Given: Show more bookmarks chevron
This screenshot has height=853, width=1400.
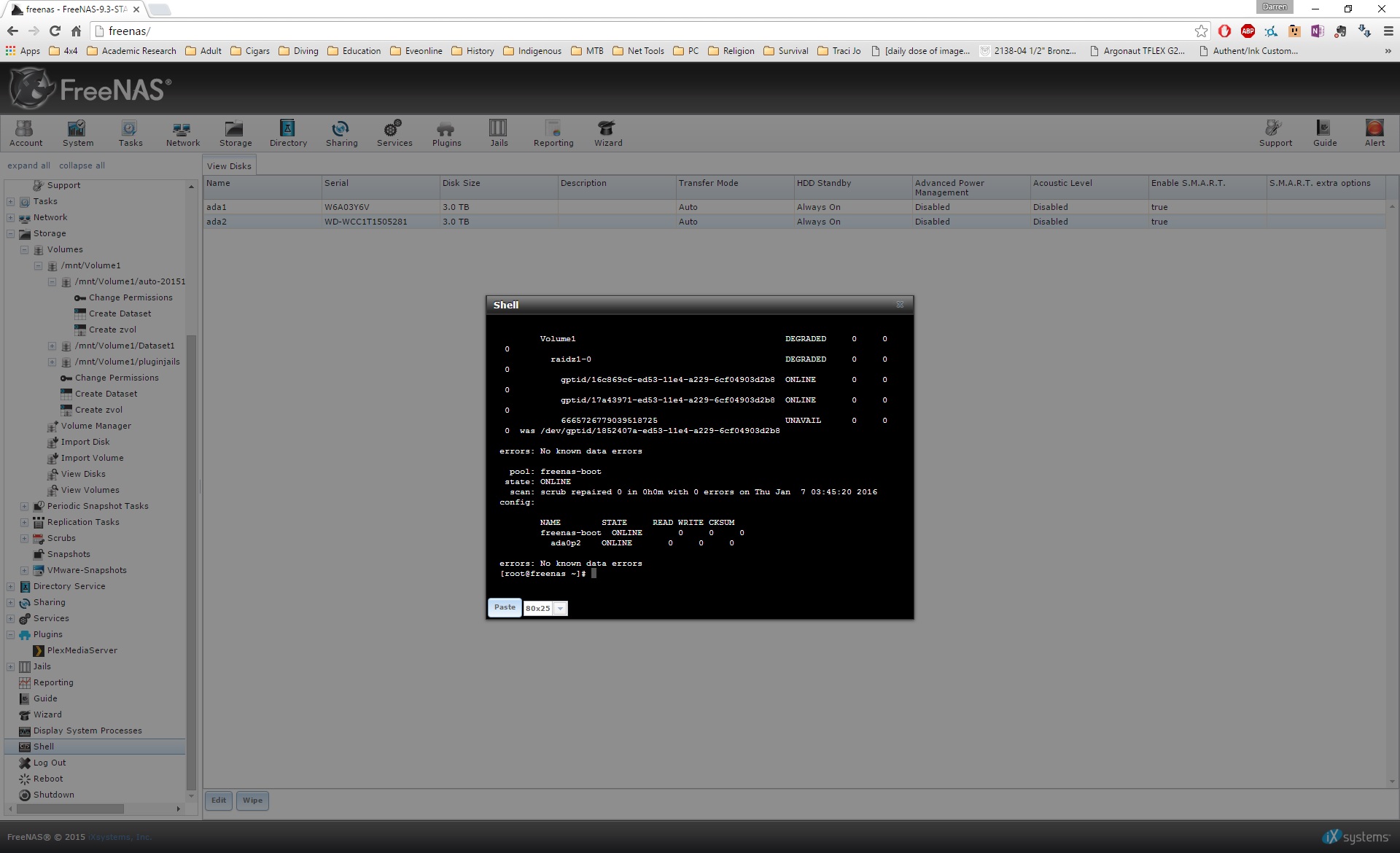Looking at the screenshot, I should point(1388,51).
